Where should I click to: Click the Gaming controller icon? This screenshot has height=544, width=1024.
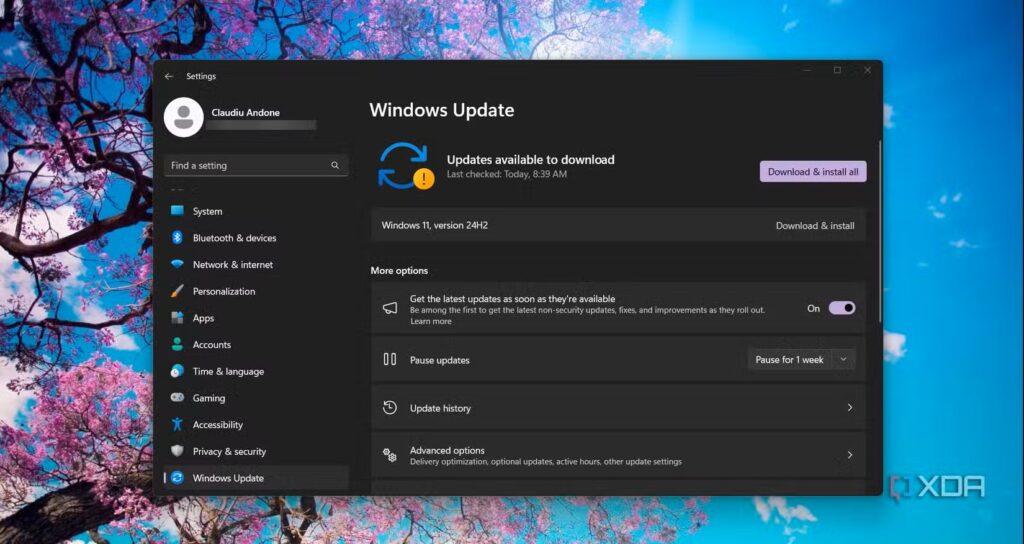click(x=177, y=398)
